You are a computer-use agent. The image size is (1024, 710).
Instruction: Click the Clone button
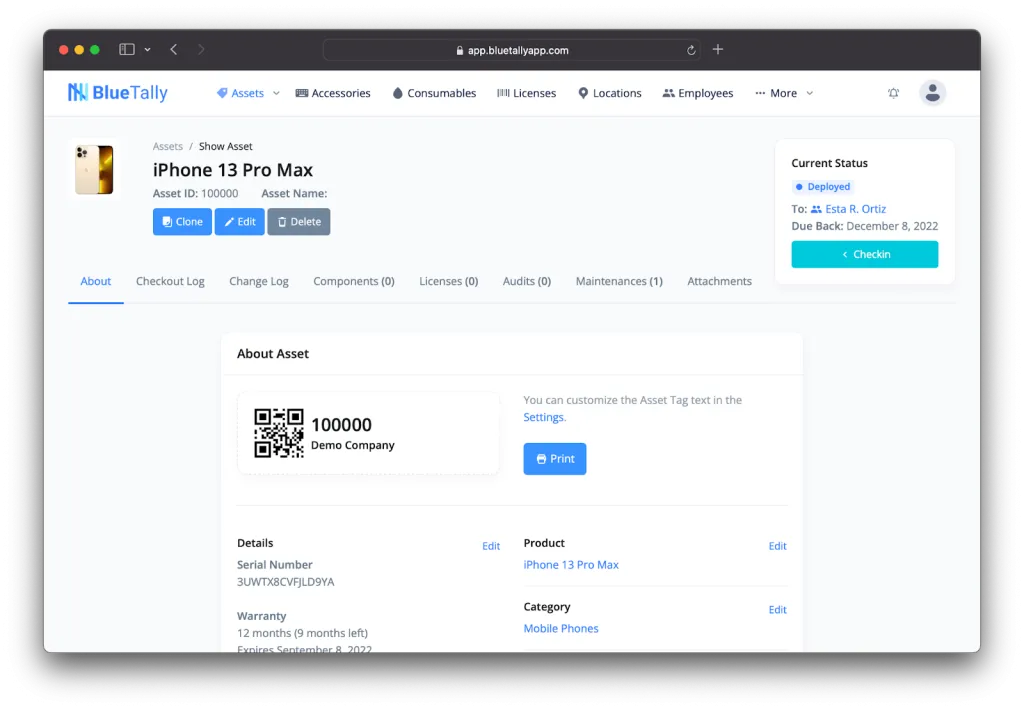click(182, 222)
